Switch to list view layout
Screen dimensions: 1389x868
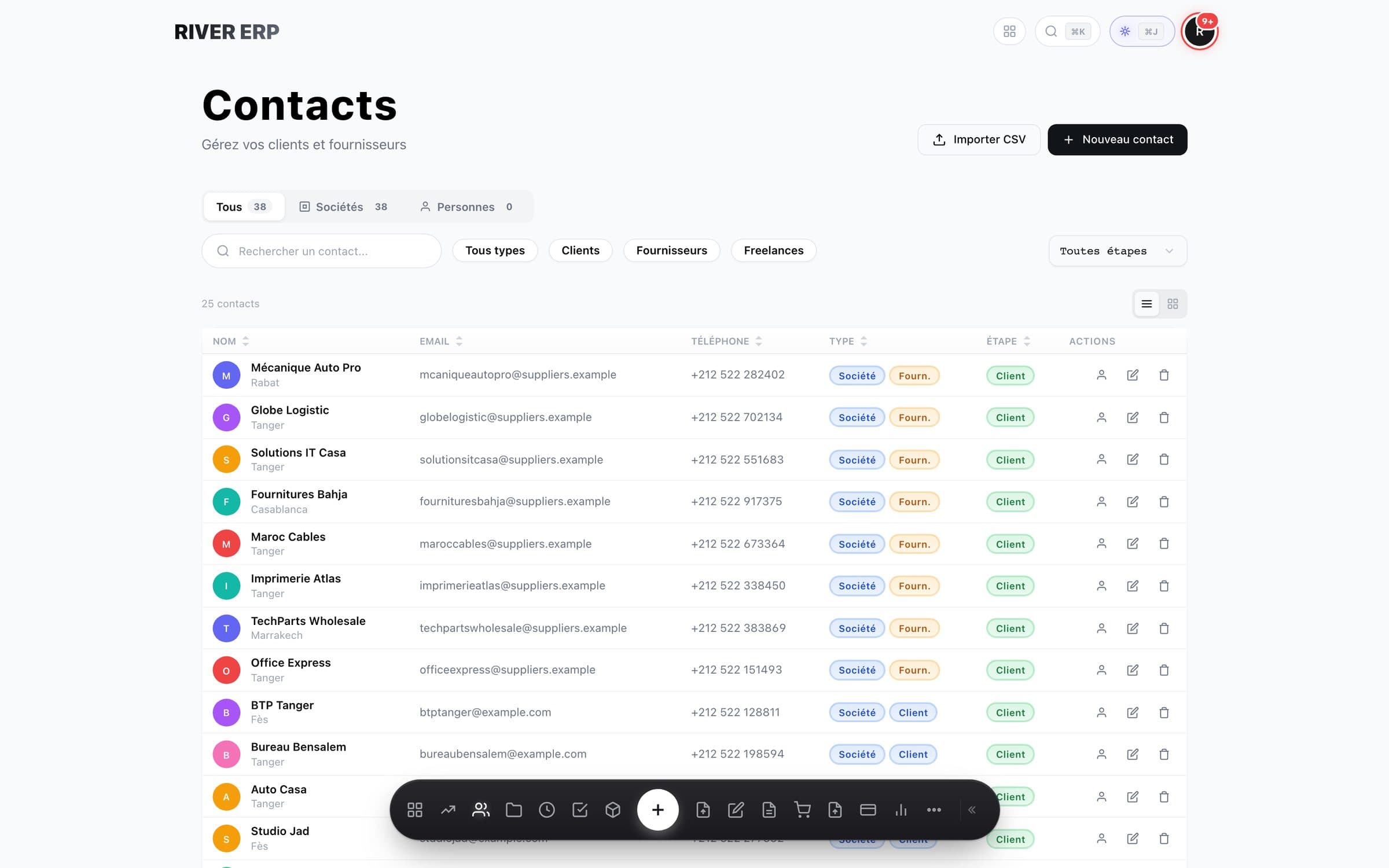pos(1147,304)
